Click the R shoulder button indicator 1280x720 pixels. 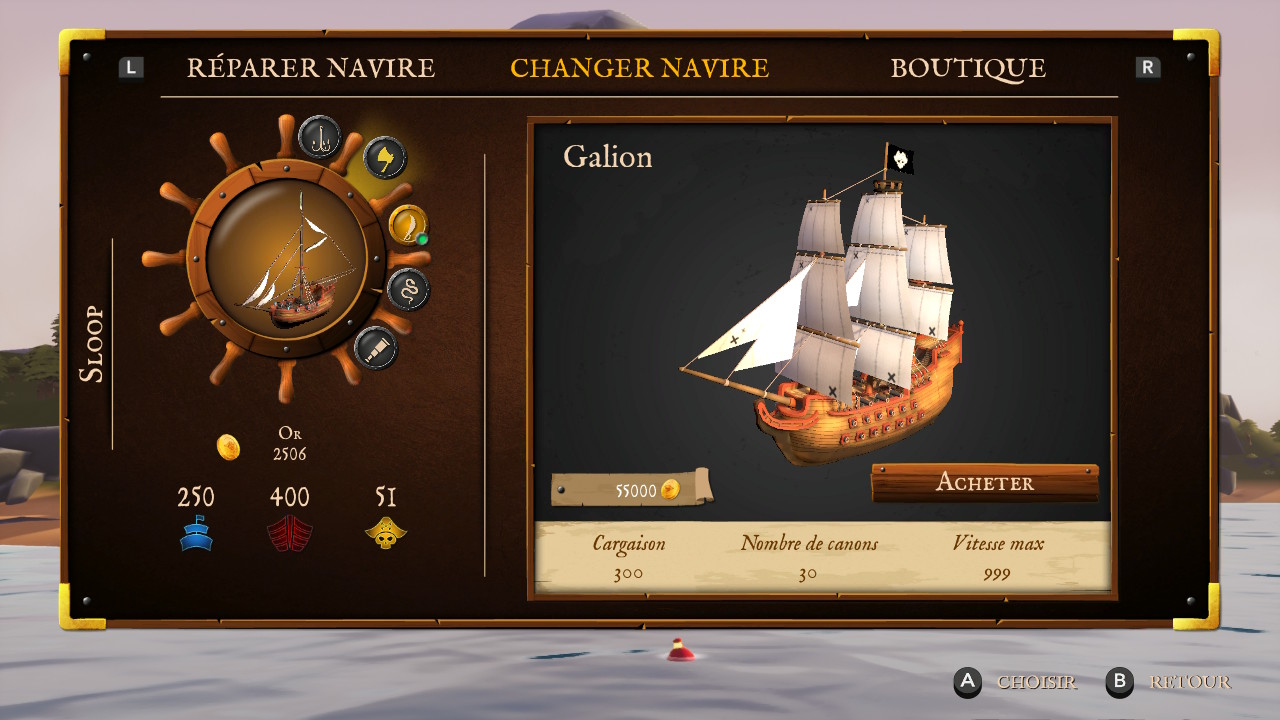click(1148, 68)
